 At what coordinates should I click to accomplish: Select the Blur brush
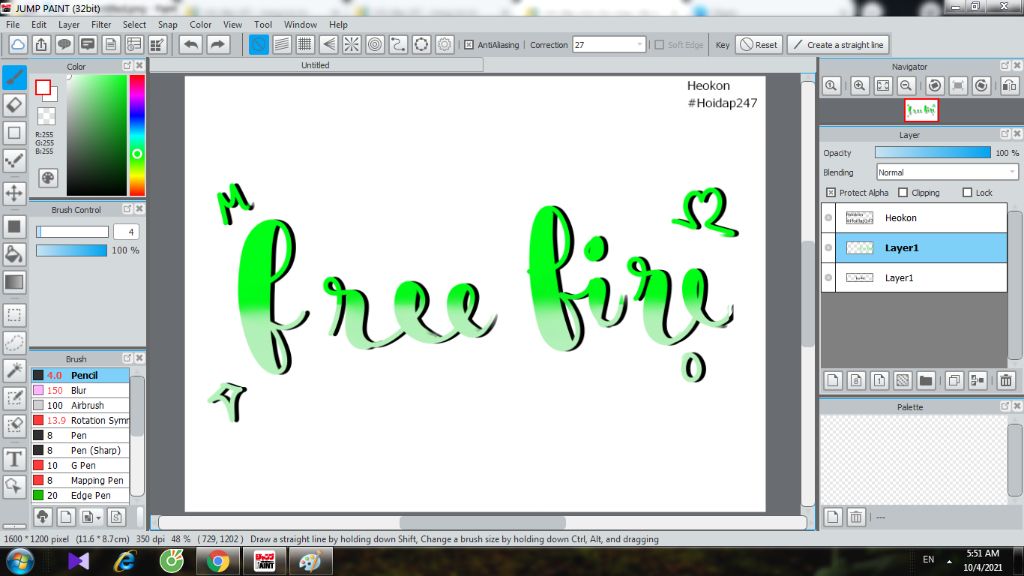coord(81,390)
